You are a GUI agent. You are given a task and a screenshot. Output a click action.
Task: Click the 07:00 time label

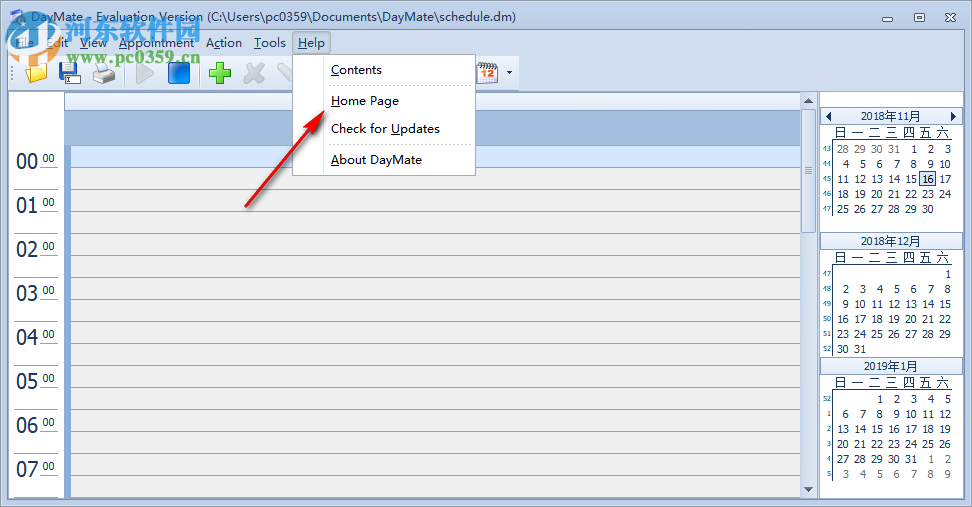(x=35, y=469)
